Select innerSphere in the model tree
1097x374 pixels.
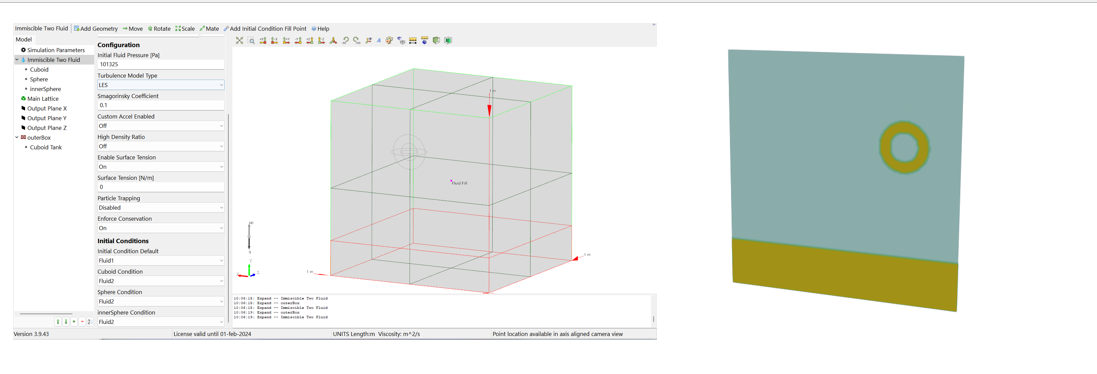(x=45, y=89)
